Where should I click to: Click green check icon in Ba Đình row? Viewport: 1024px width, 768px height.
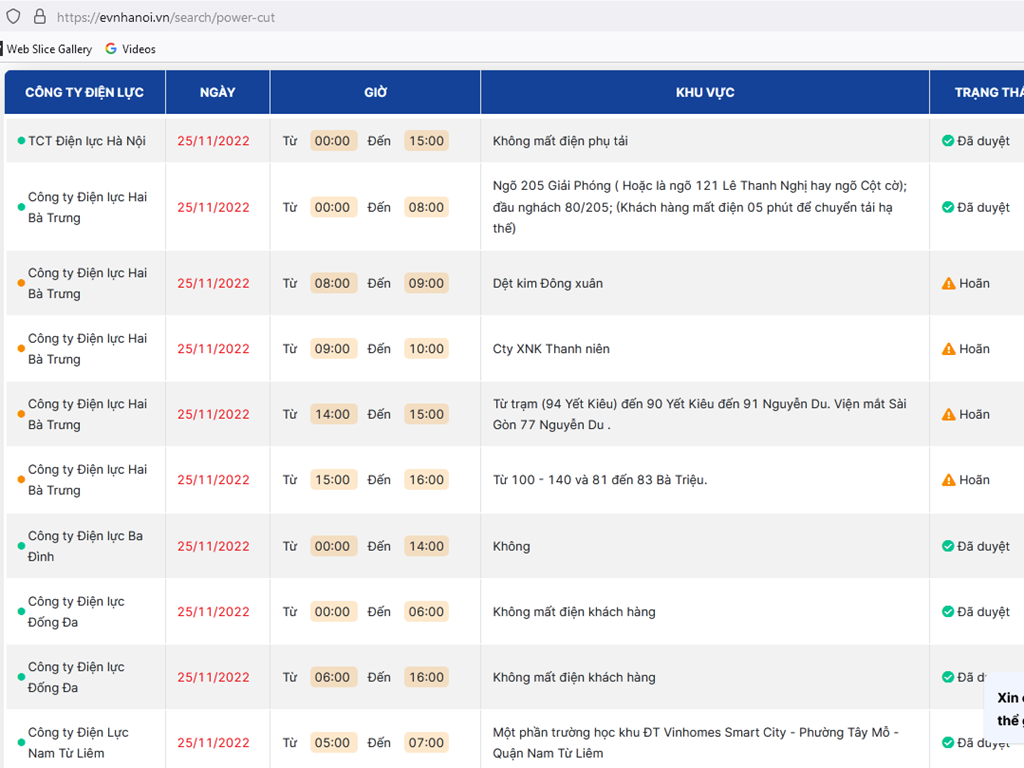point(948,546)
